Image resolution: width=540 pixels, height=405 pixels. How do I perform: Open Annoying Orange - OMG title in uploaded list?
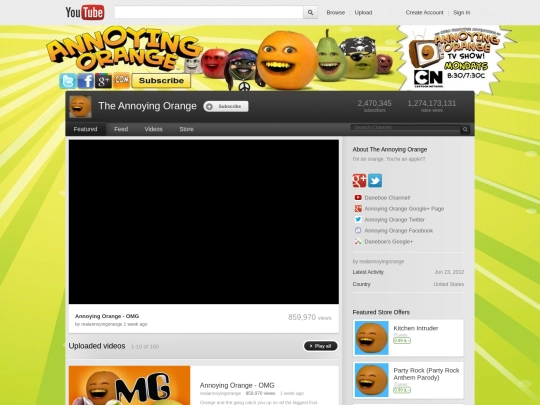pyautogui.click(x=237, y=385)
